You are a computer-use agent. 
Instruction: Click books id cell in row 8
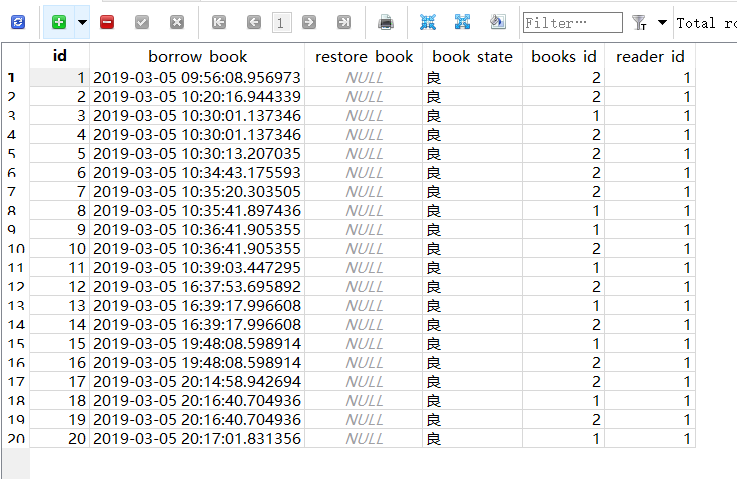click(x=564, y=211)
